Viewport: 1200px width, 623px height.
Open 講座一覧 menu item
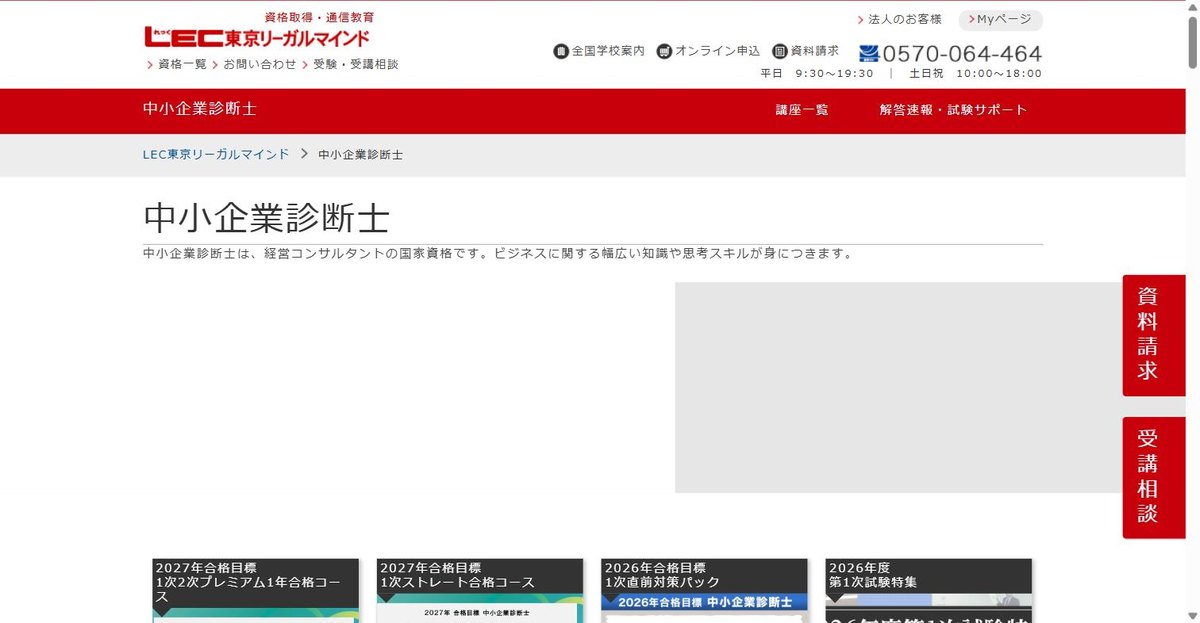[x=802, y=110]
